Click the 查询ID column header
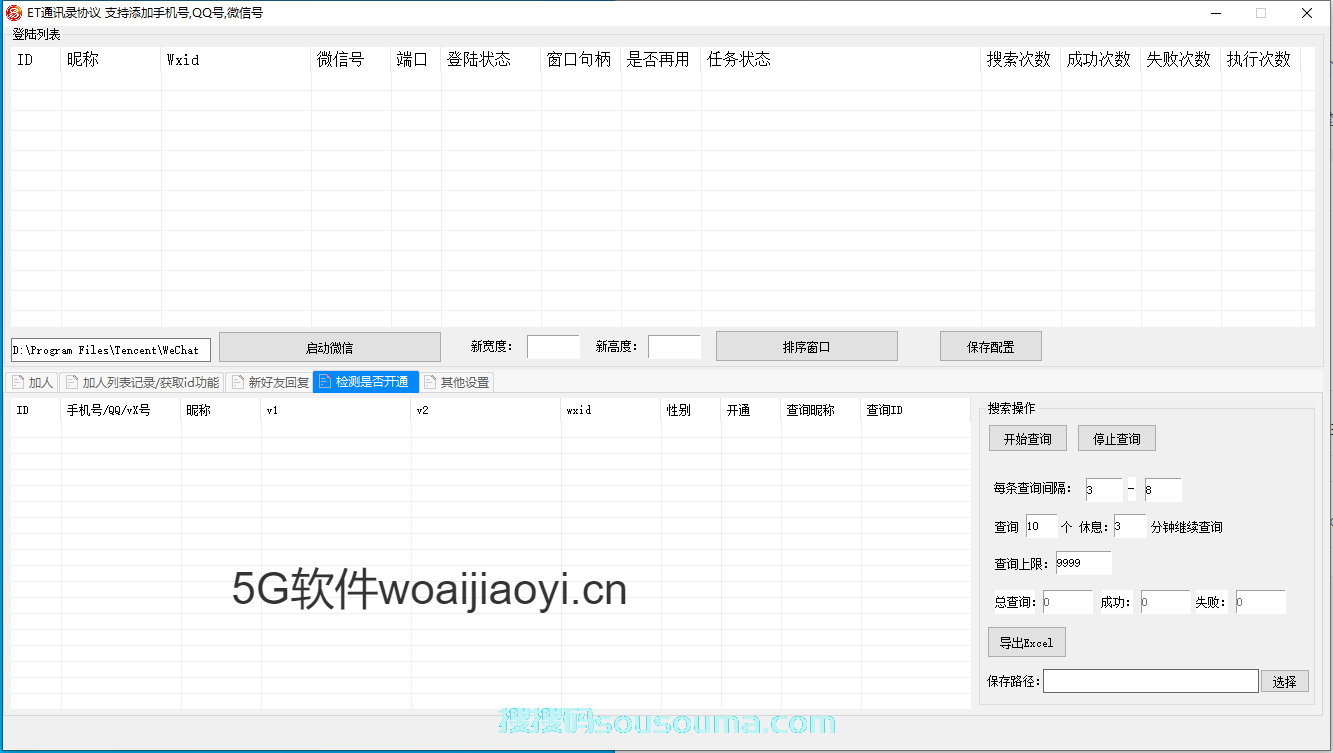 coord(915,410)
